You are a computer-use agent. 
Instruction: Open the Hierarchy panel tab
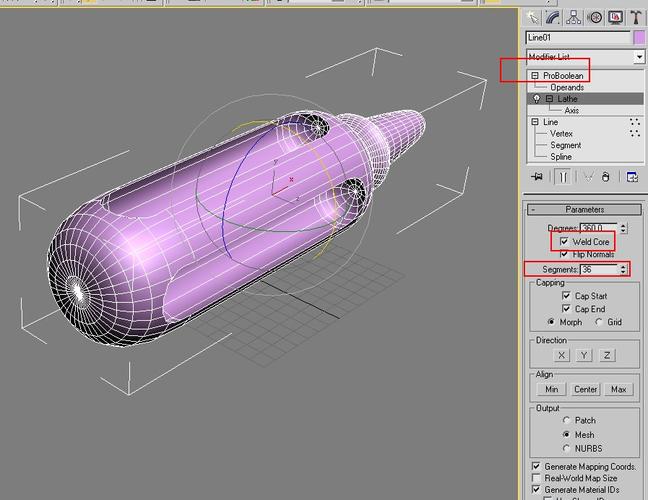pyautogui.click(x=573, y=18)
